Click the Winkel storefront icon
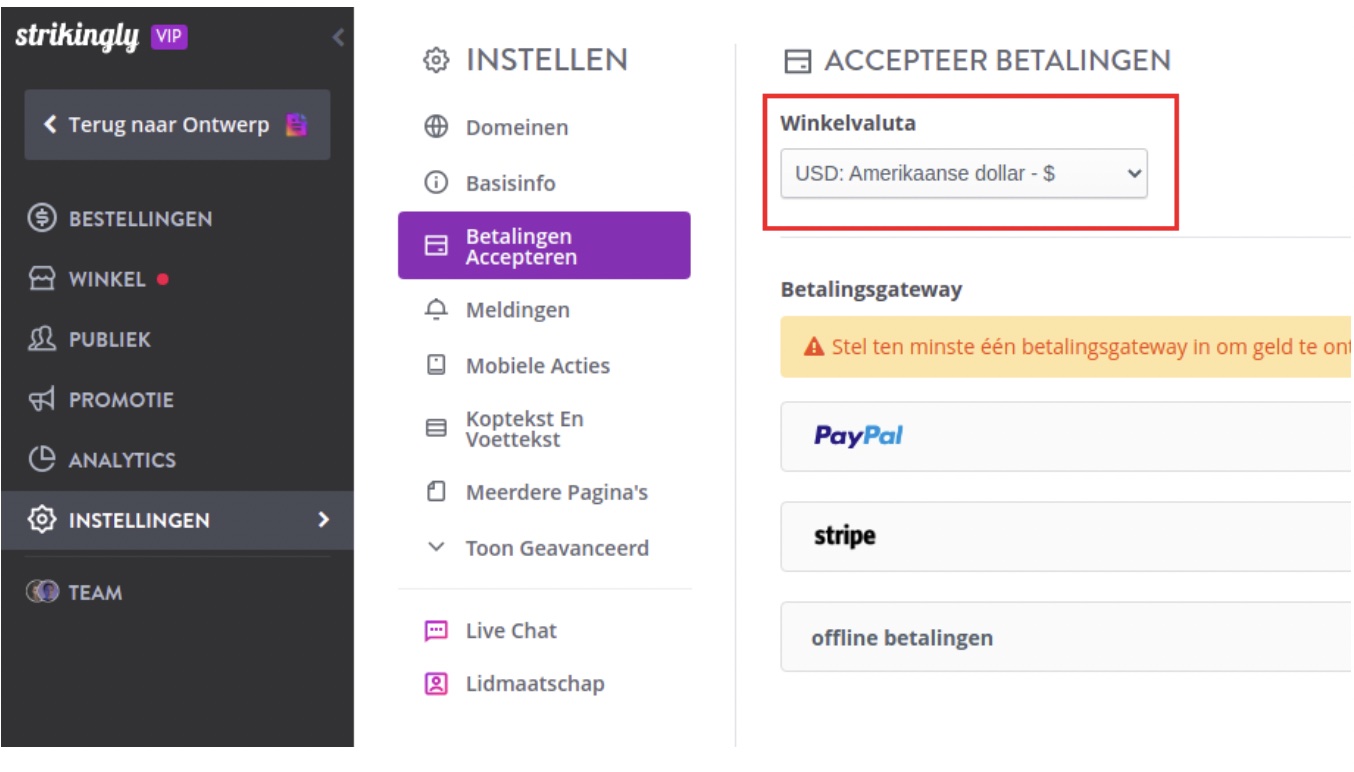Viewport: 1354px width, 772px height. coord(42,279)
